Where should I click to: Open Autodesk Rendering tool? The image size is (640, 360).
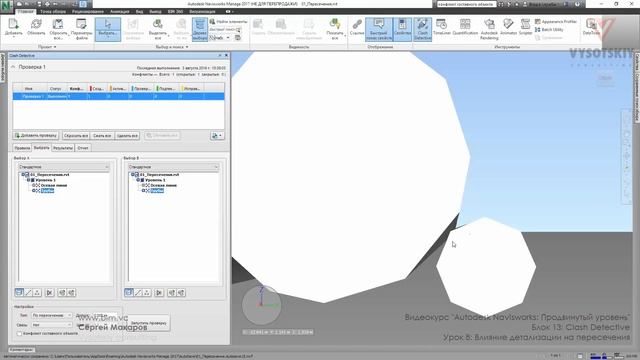(489, 29)
